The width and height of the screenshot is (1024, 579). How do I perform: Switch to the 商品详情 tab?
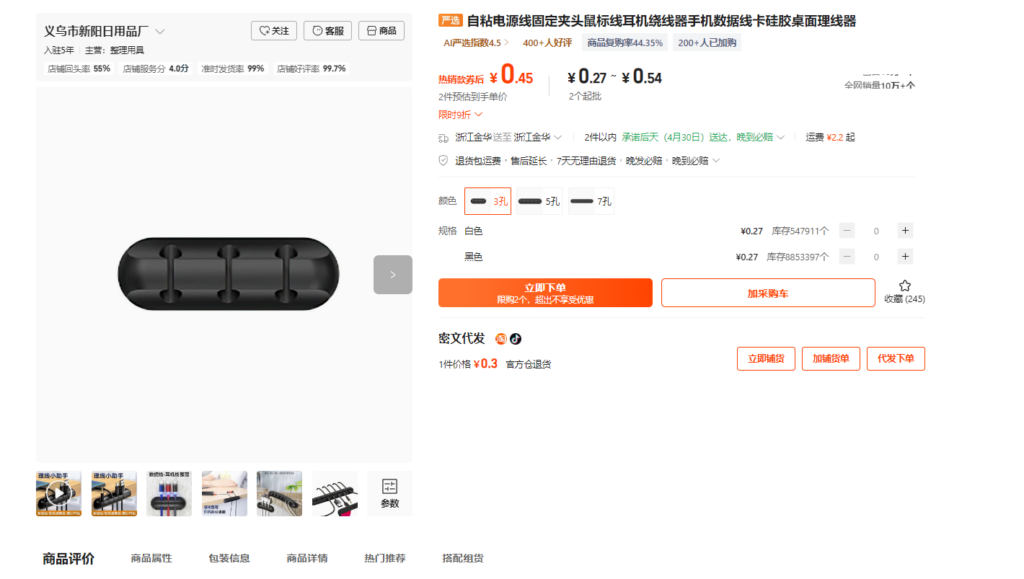[307, 558]
